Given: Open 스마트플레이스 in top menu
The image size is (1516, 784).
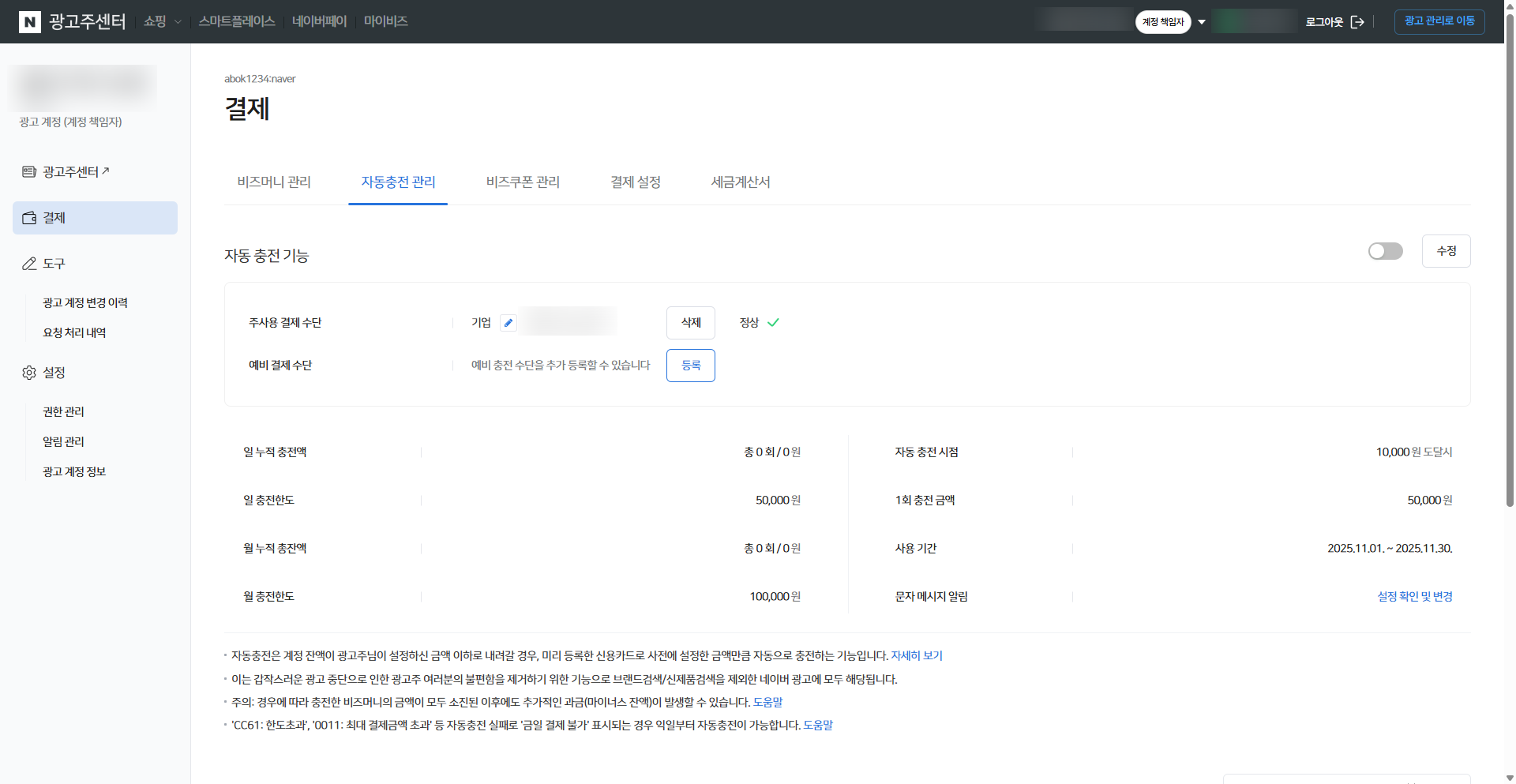Looking at the screenshot, I should (237, 21).
